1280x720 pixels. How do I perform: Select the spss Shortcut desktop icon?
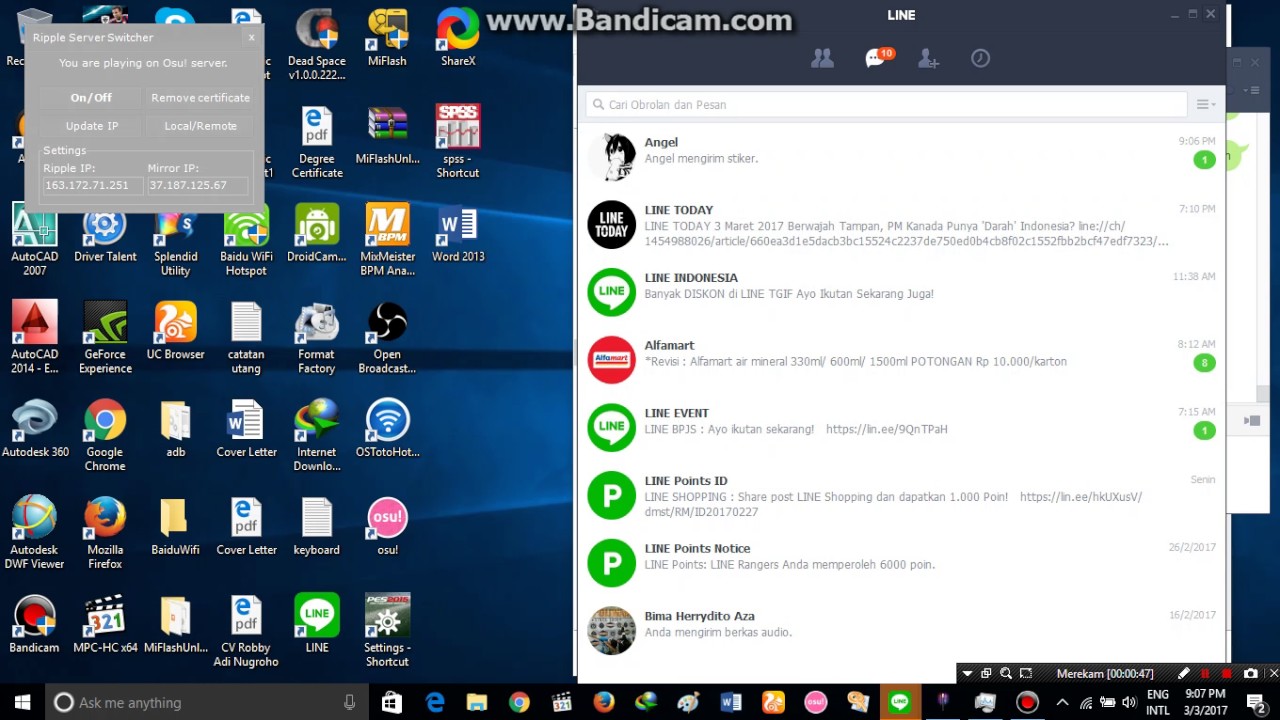458,142
